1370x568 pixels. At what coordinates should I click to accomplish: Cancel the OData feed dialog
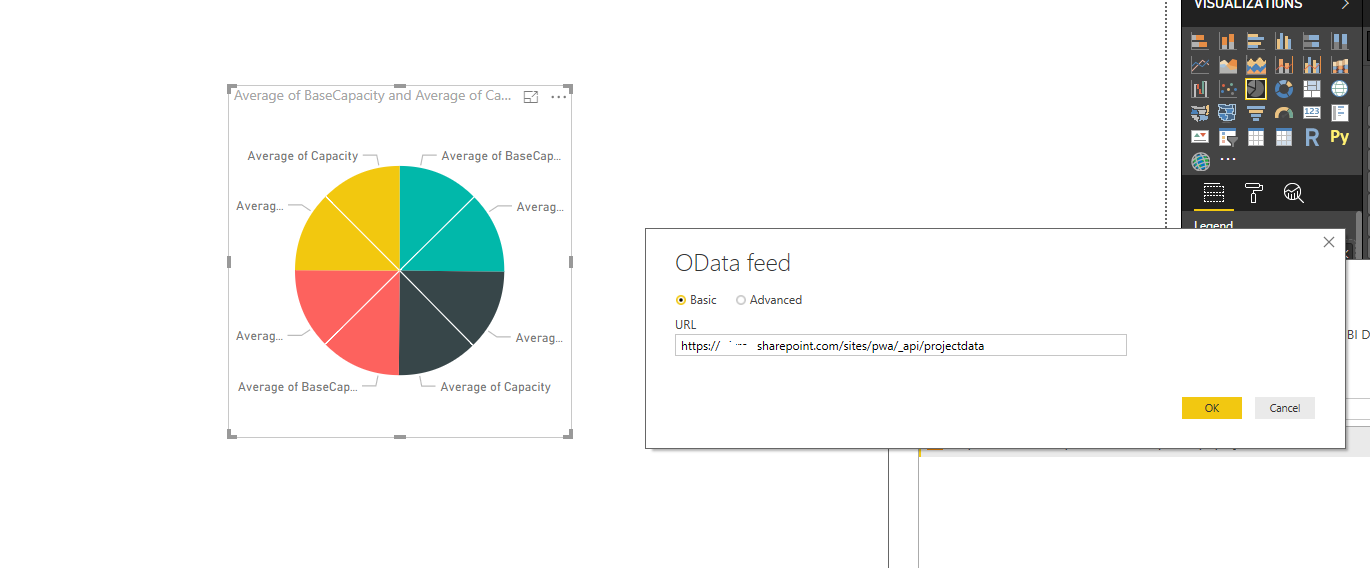(1285, 408)
